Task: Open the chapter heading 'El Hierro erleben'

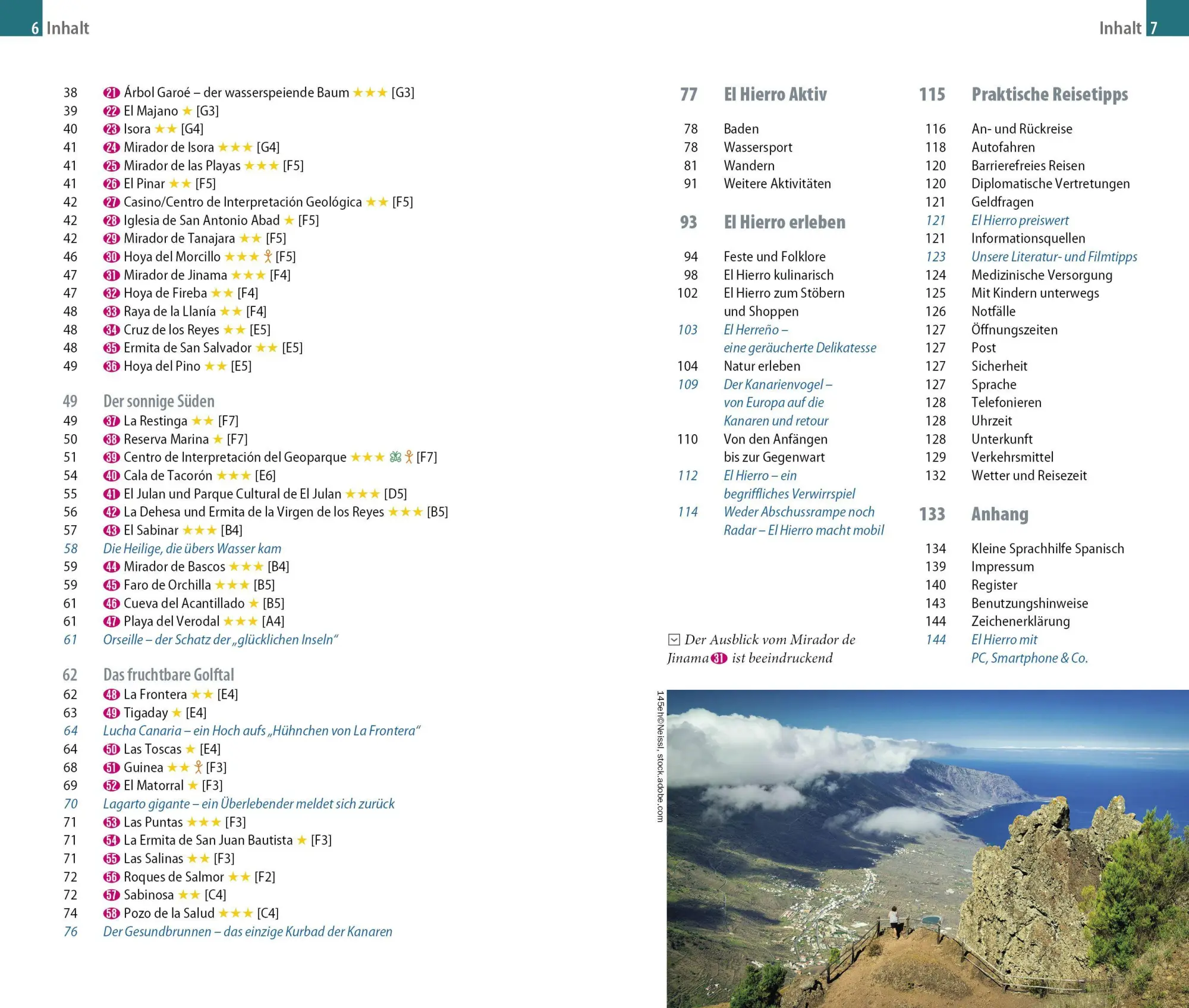Action: pyautogui.click(x=785, y=222)
